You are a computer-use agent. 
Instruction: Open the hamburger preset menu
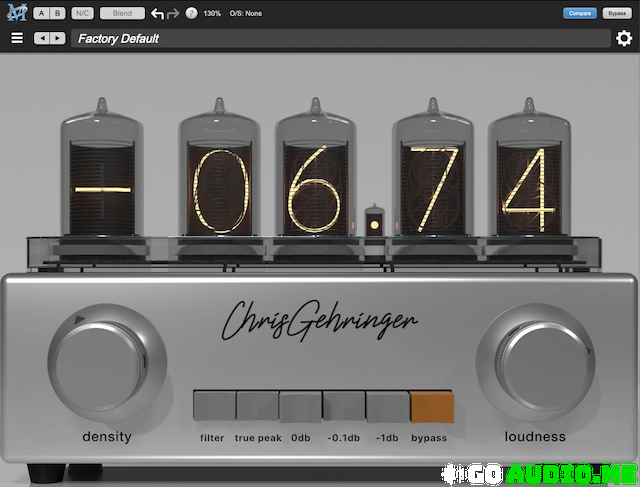click(16, 39)
